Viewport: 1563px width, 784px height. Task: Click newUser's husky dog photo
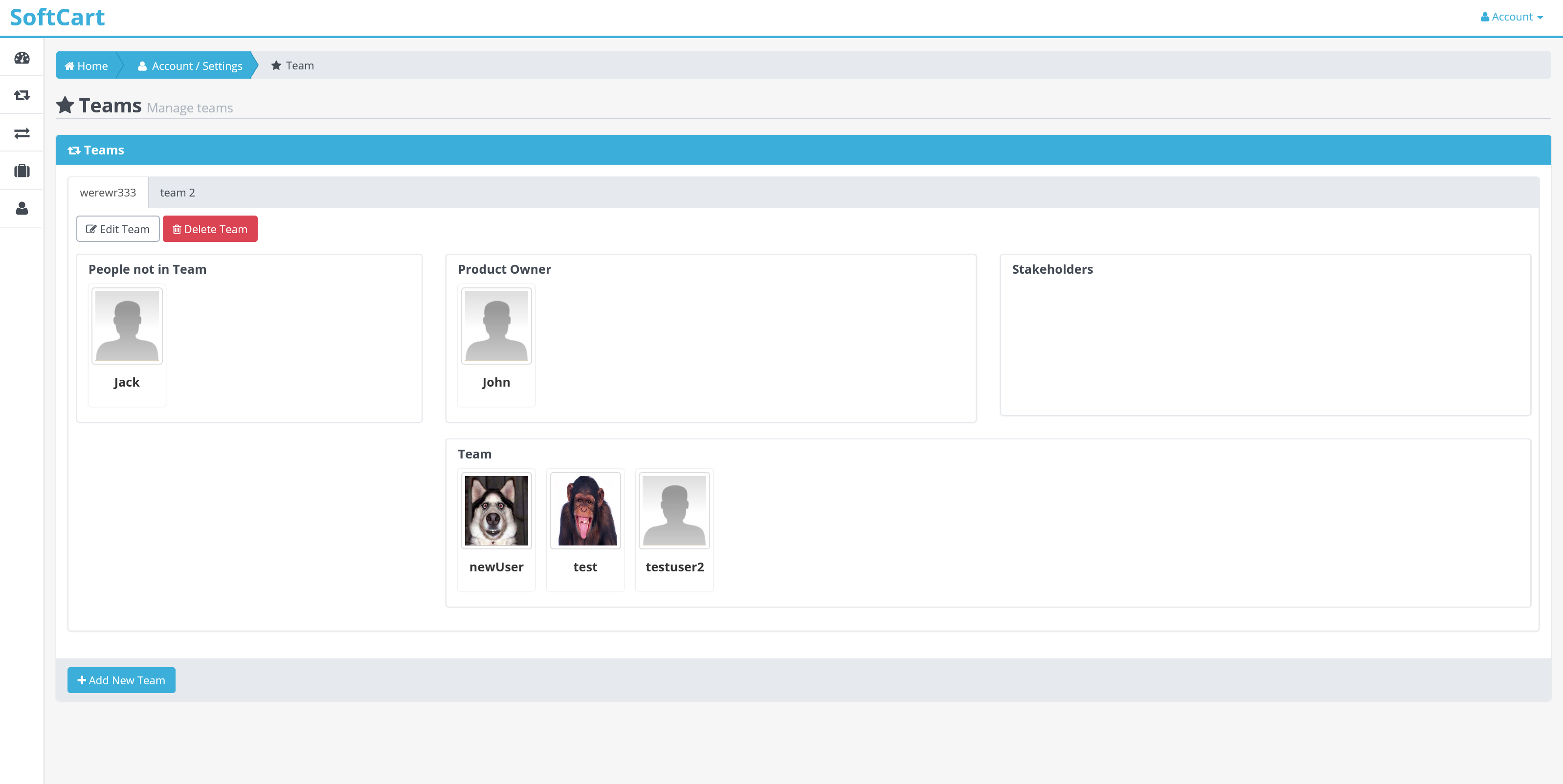(x=496, y=511)
